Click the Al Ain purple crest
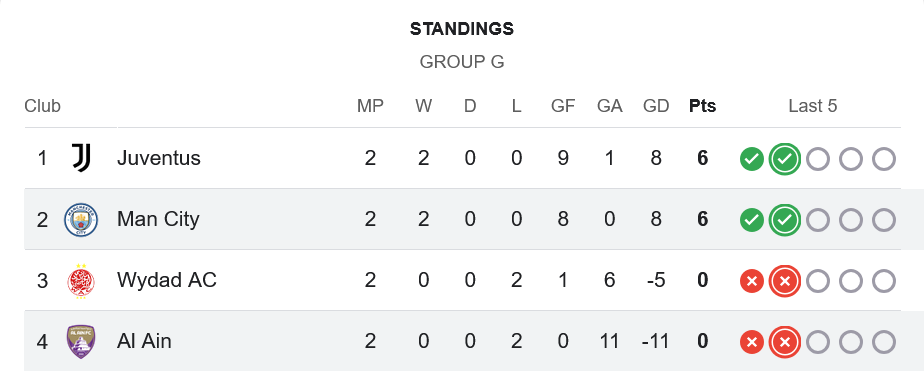Viewport: 924px width, 388px height. (81, 341)
